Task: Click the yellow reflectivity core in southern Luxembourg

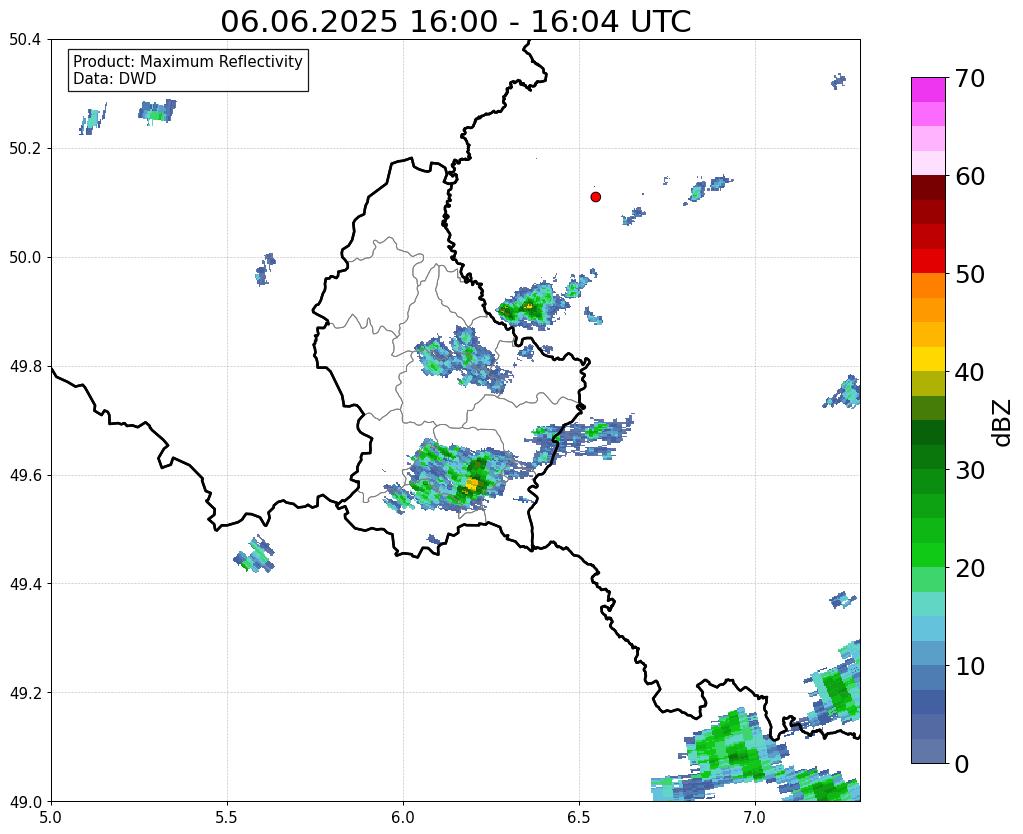Action: tap(472, 484)
